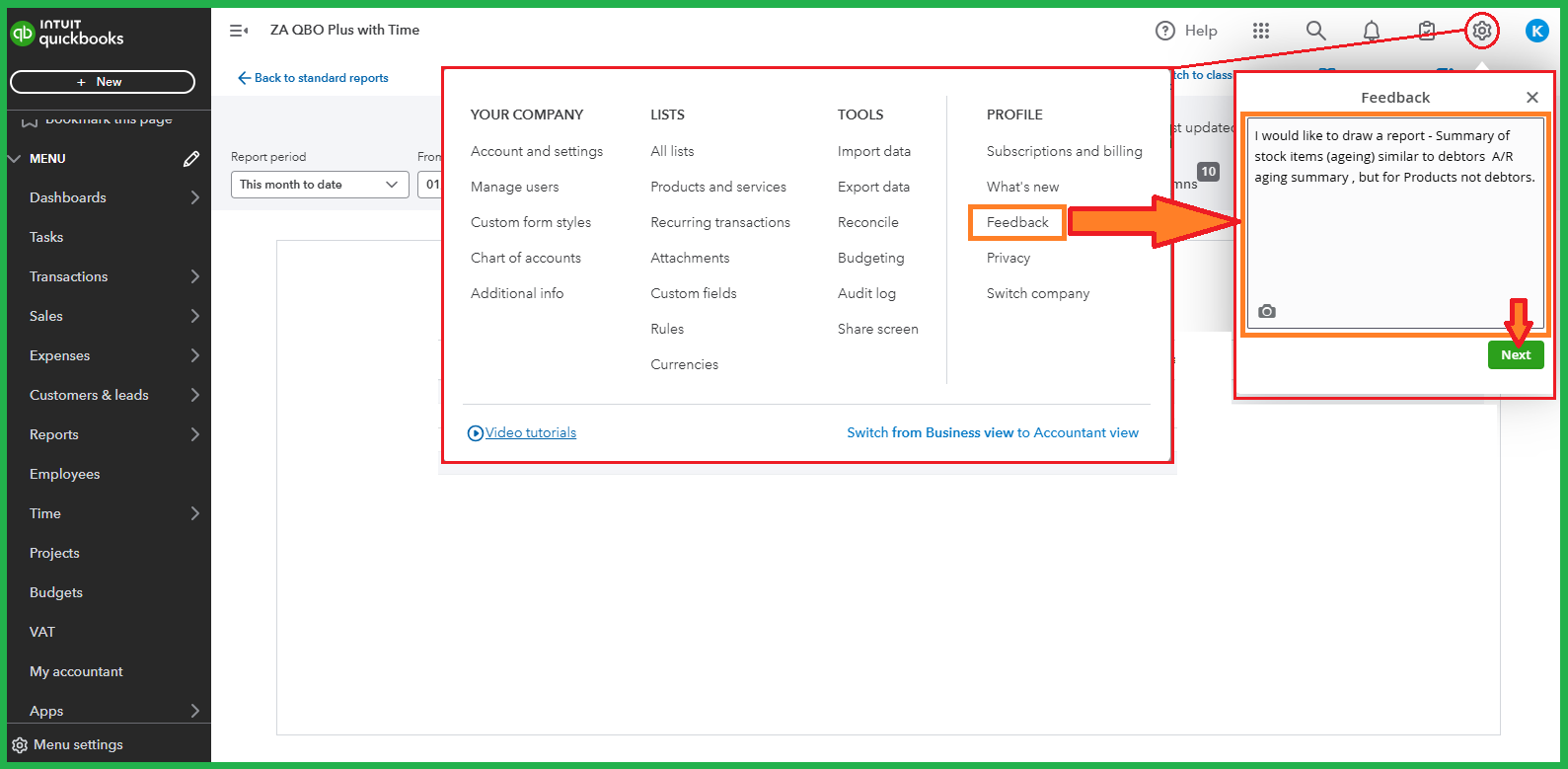Go back to standard reports

(x=313, y=78)
